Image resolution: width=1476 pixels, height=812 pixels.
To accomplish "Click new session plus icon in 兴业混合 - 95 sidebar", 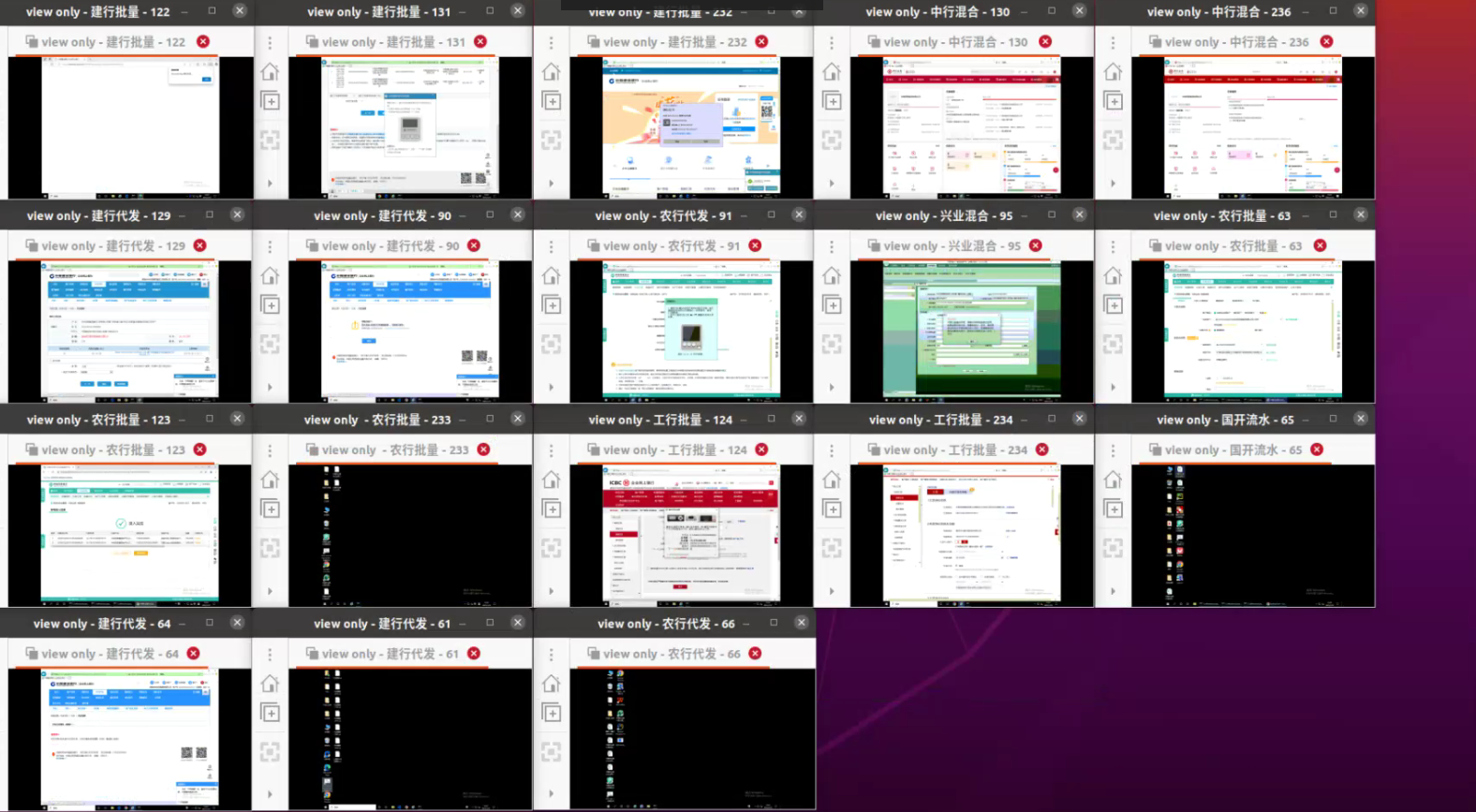I will [x=832, y=305].
